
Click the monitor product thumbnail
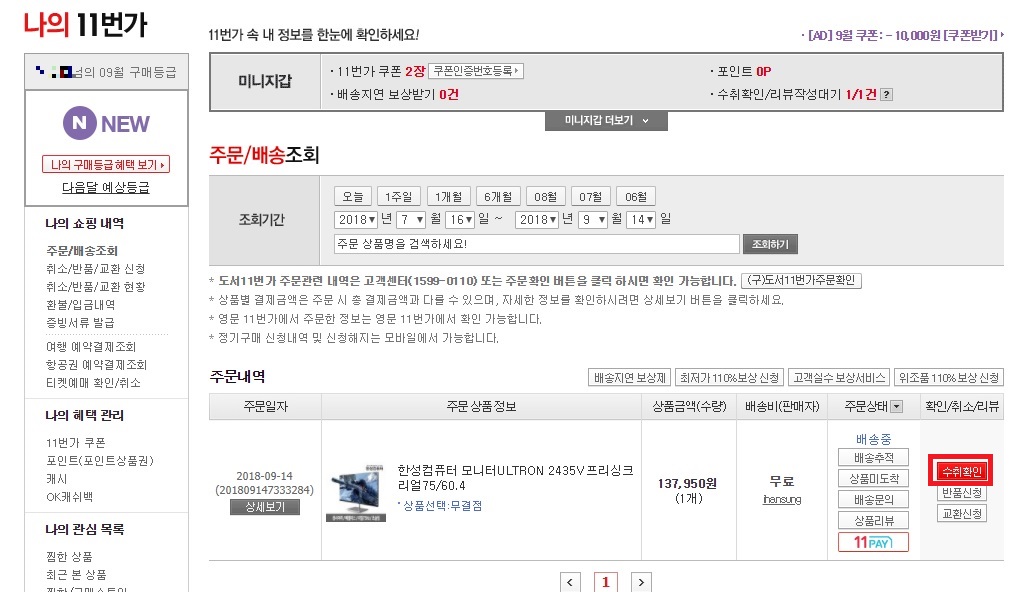coord(356,493)
